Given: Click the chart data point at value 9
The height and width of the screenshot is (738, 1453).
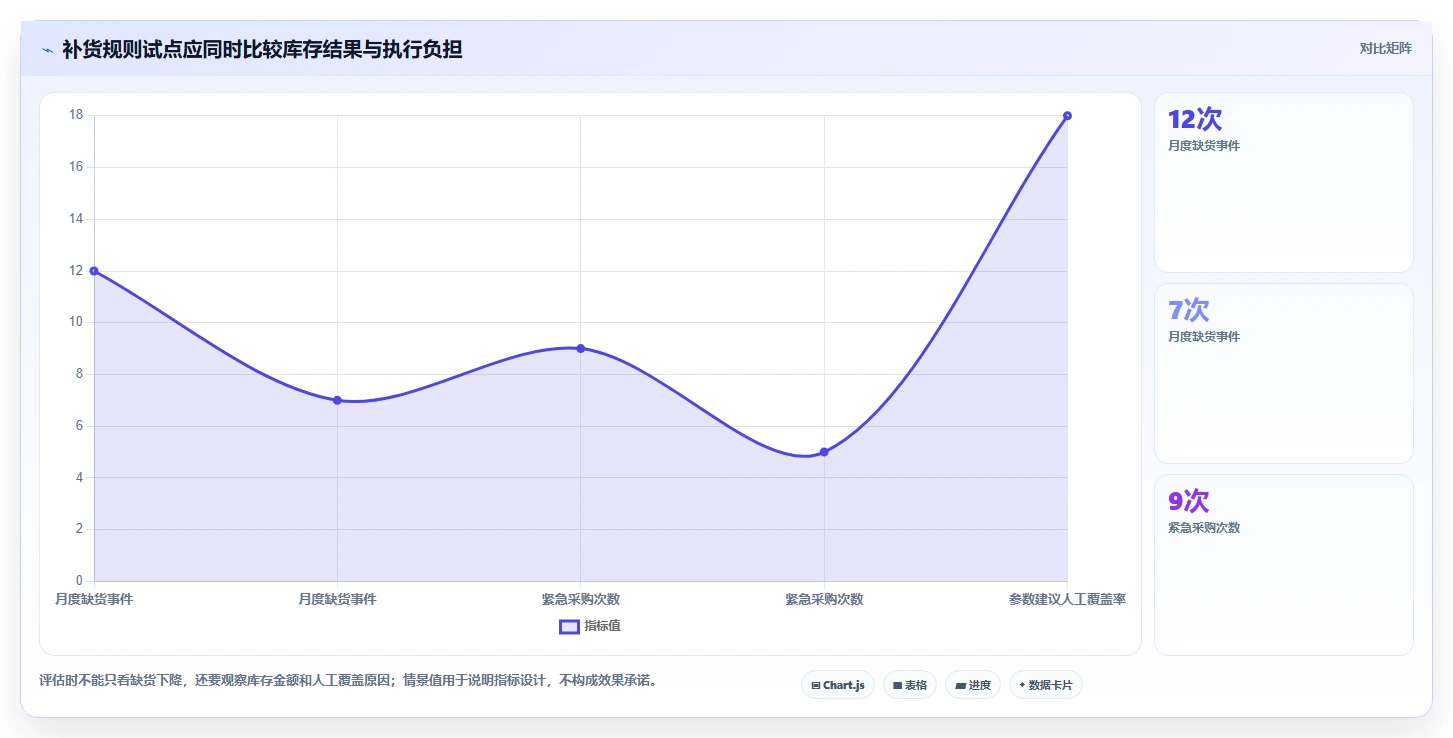Looking at the screenshot, I should pos(581,348).
